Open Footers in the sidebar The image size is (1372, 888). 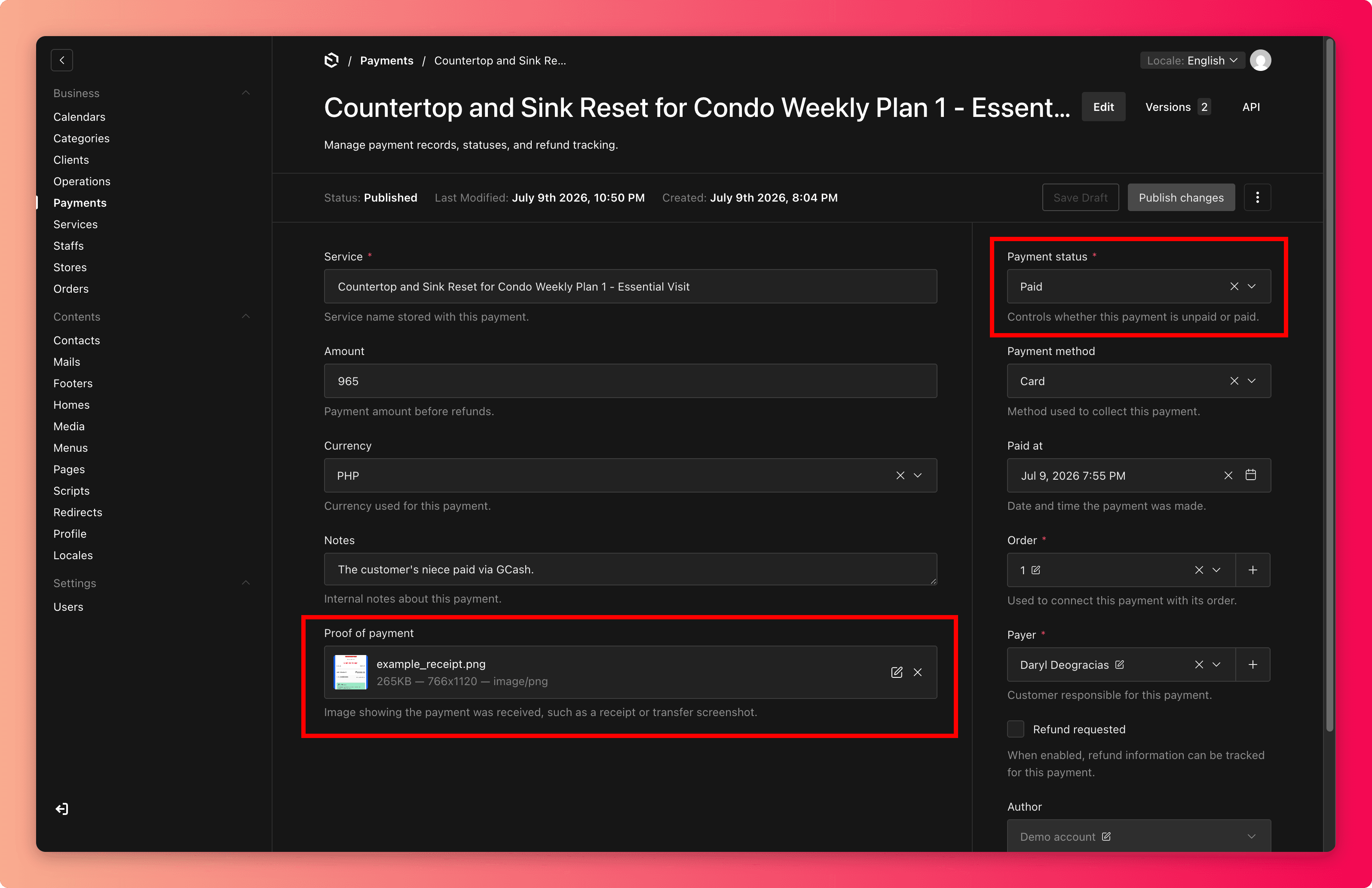tap(73, 383)
